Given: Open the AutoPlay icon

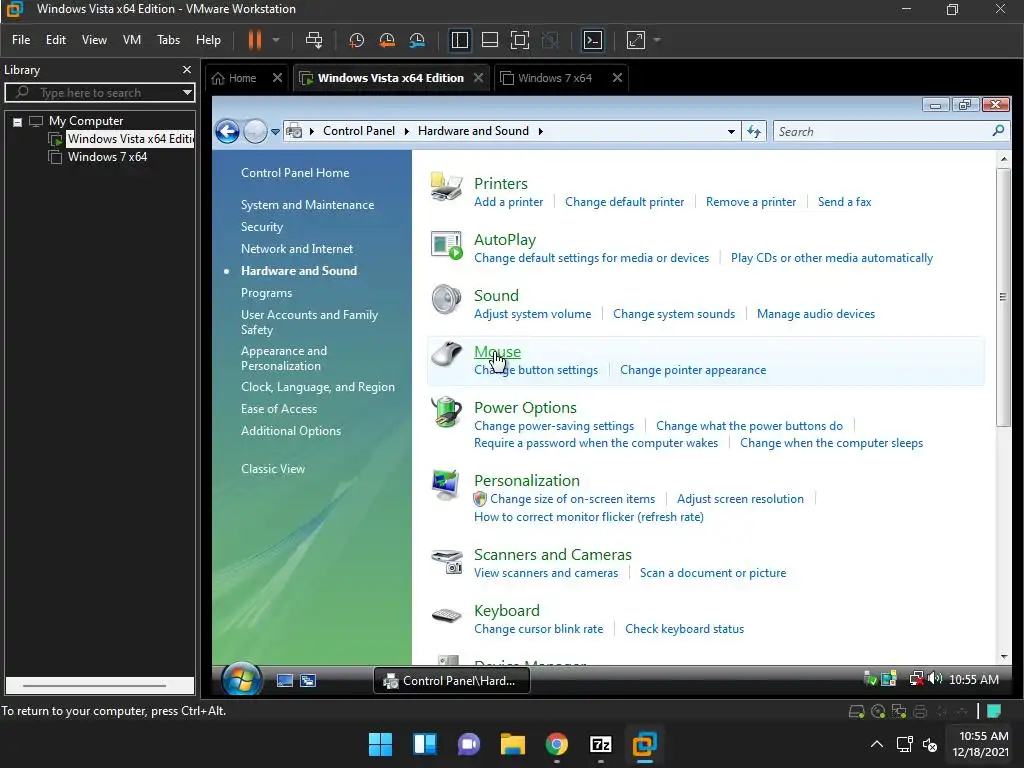Looking at the screenshot, I should pyautogui.click(x=447, y=245).
